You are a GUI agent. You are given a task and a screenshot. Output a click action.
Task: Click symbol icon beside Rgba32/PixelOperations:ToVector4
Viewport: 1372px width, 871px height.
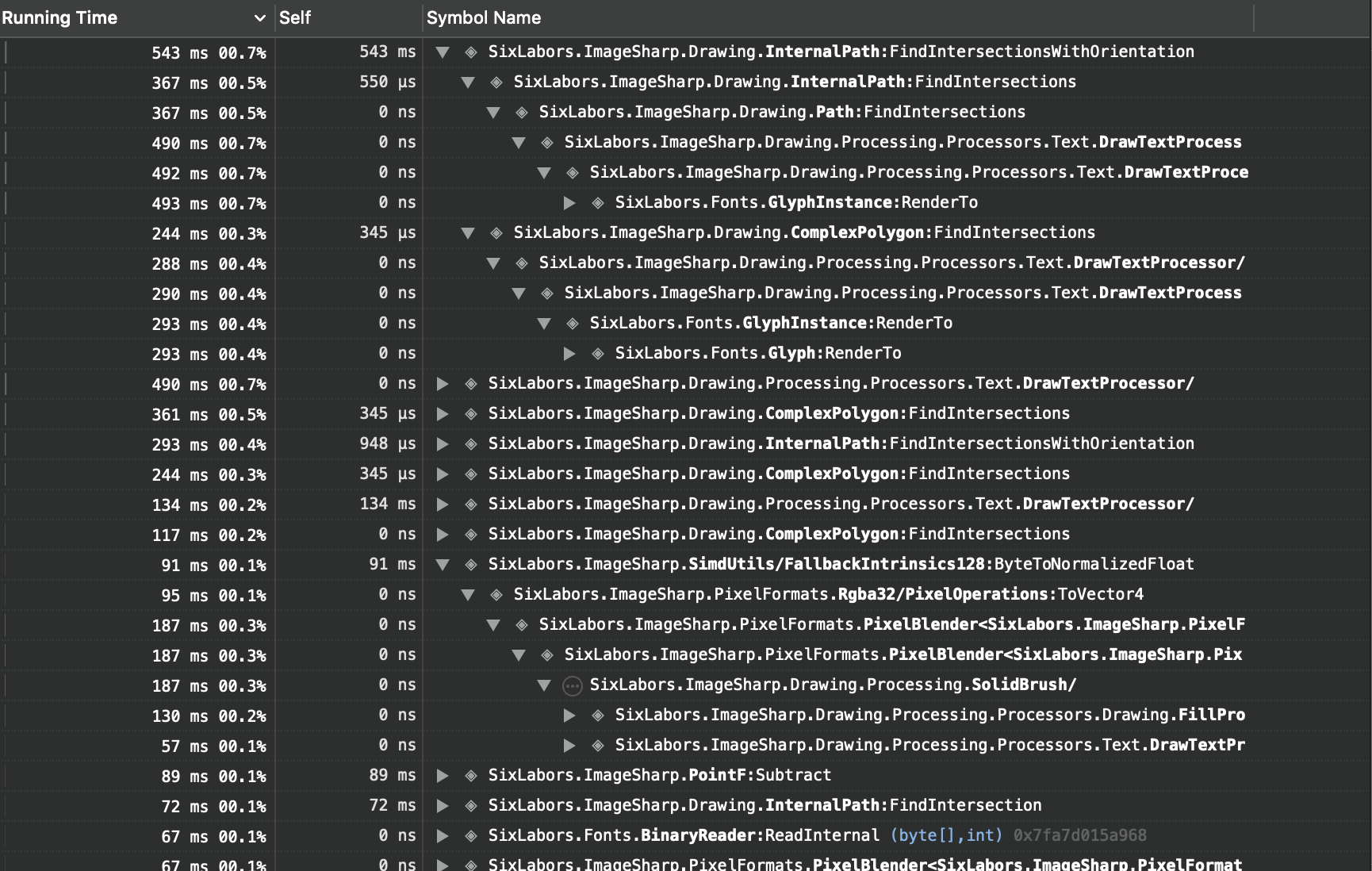tap(496, 595)
